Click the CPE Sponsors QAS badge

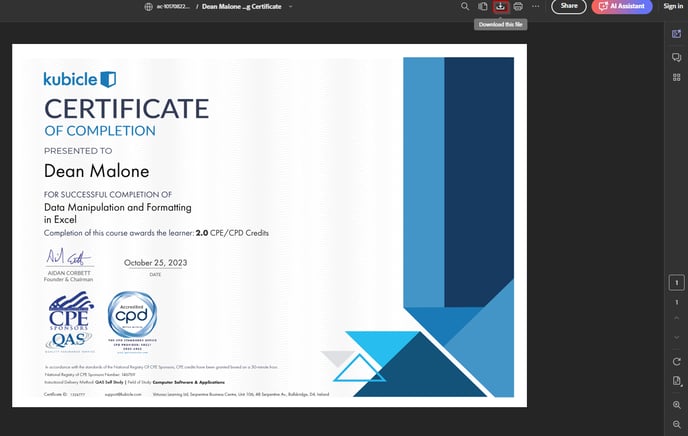click(70, 322)
